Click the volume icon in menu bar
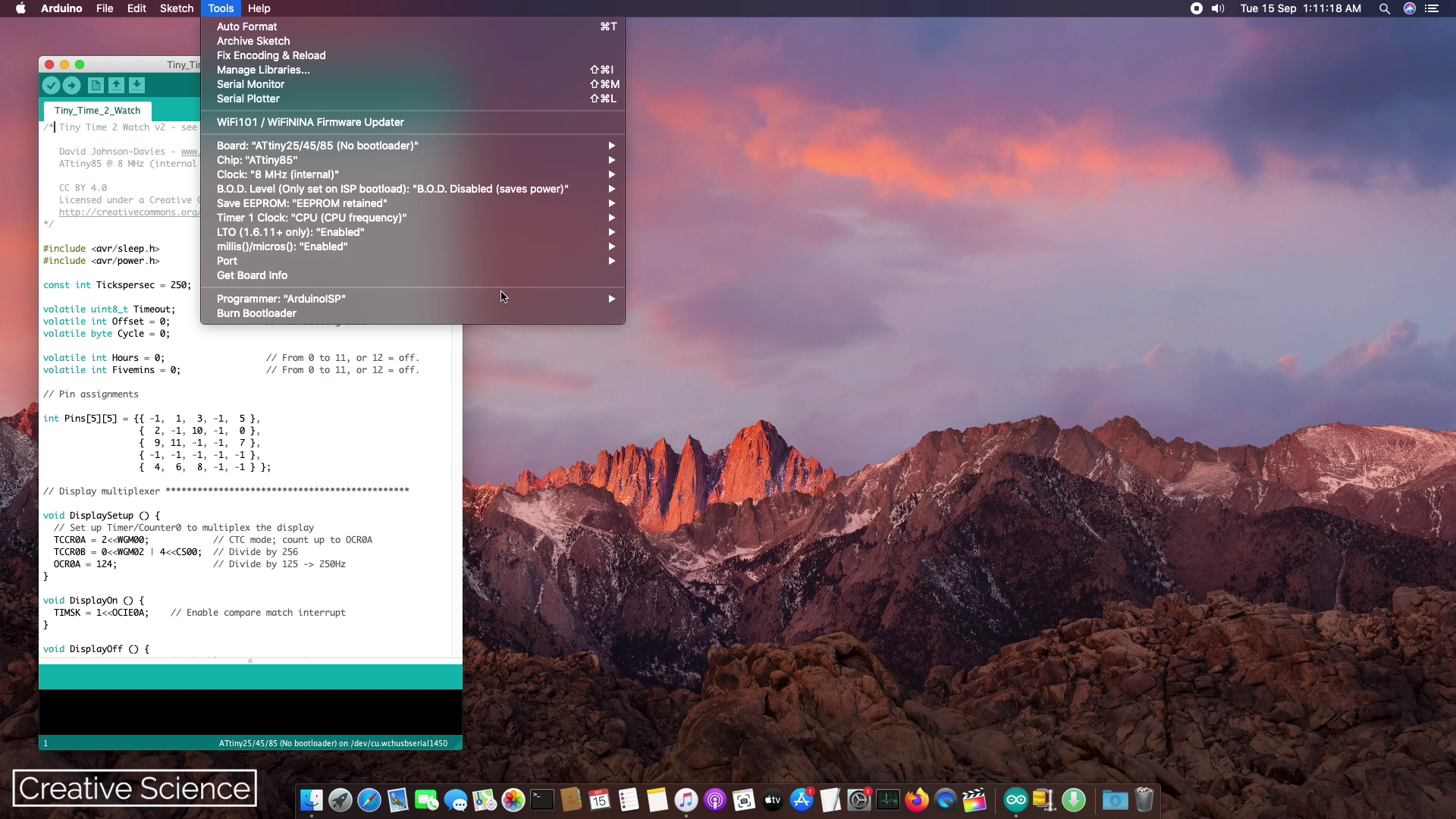This screenshot has width=1456, height=819. coord(1218,8)
